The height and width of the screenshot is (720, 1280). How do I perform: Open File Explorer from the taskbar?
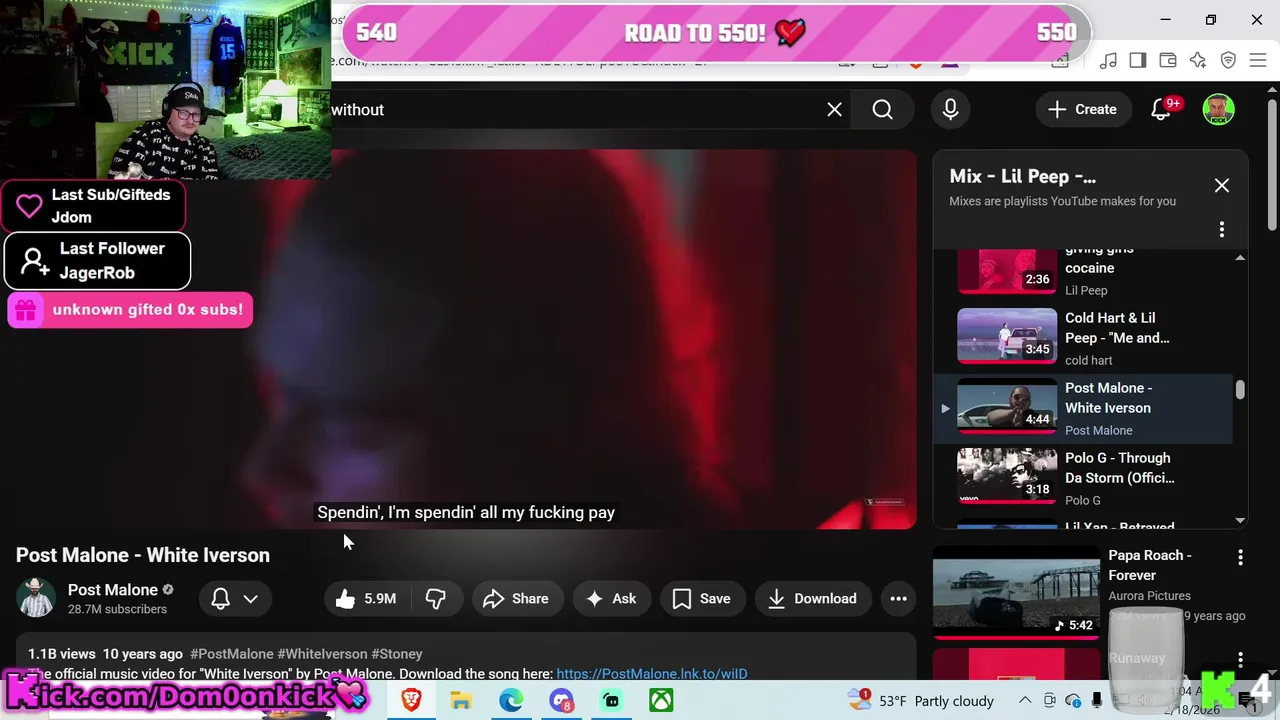pos(460,700)
